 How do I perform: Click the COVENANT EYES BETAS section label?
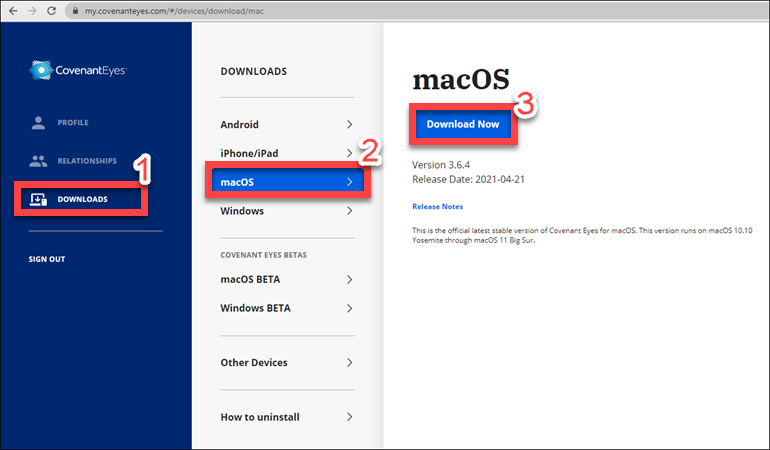pyautogui.click(x=263, y=255)
